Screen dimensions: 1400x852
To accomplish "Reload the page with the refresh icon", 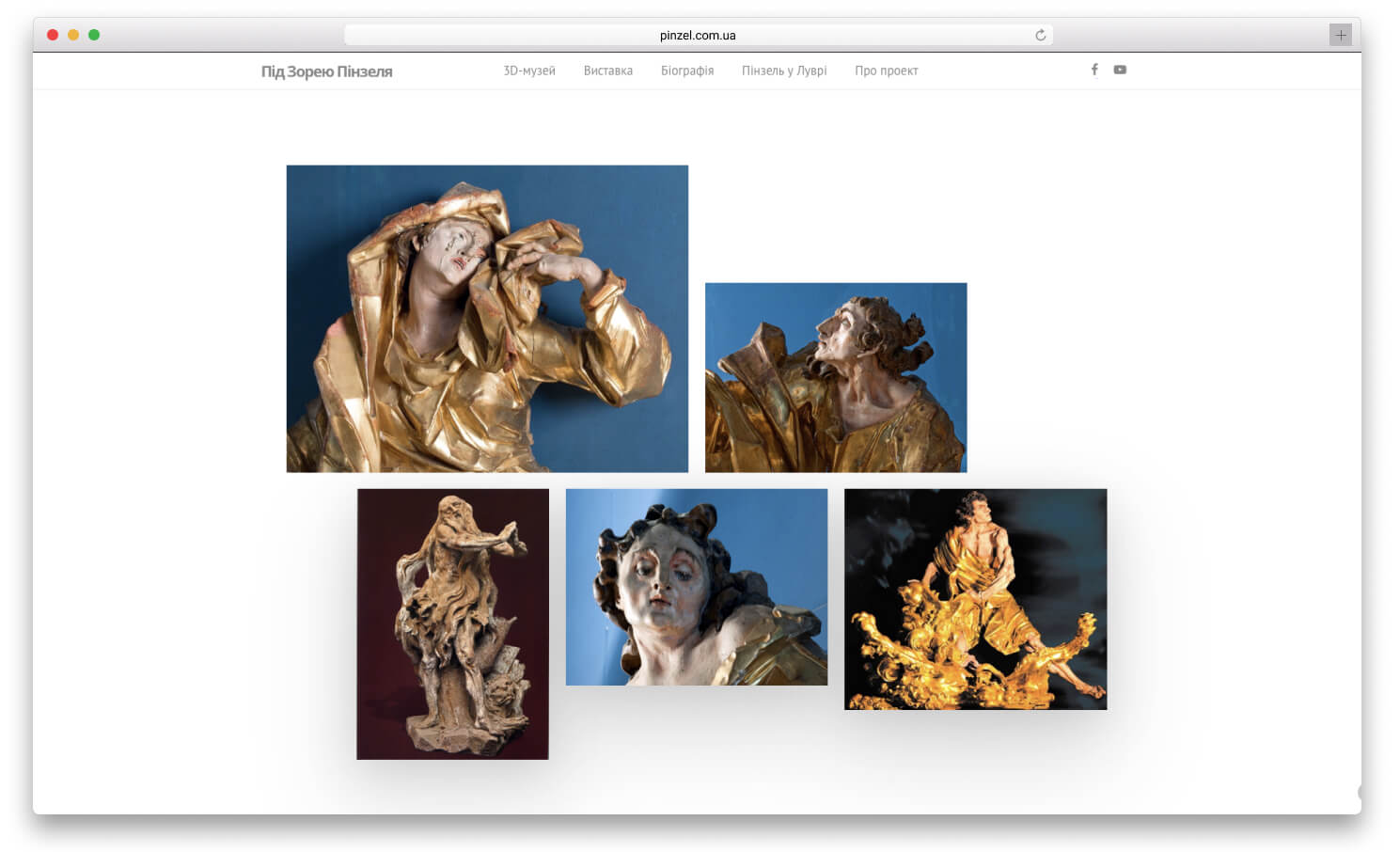I will pyautogui.click(x=1040, y=36).
